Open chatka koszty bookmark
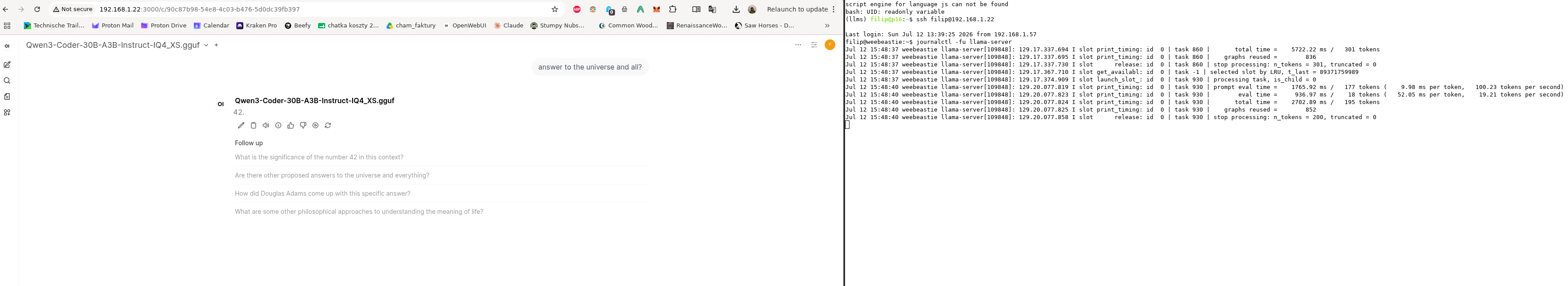The height and width of the screenshot is (286, 1568). point(348,26)
